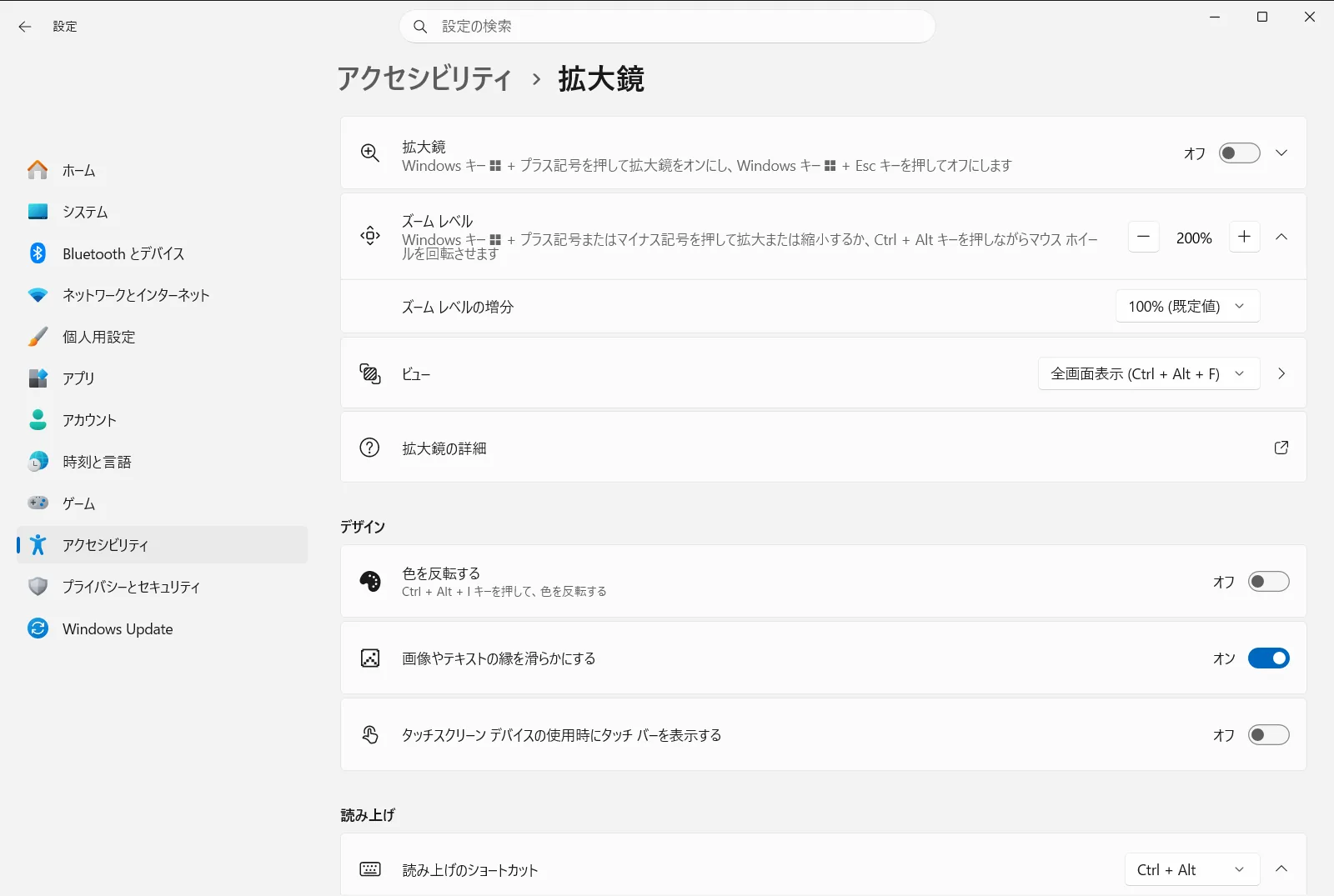The width and height of the screenshot is (1334, 896).
Task: Open Windows Update page
Action: [162, 628]
